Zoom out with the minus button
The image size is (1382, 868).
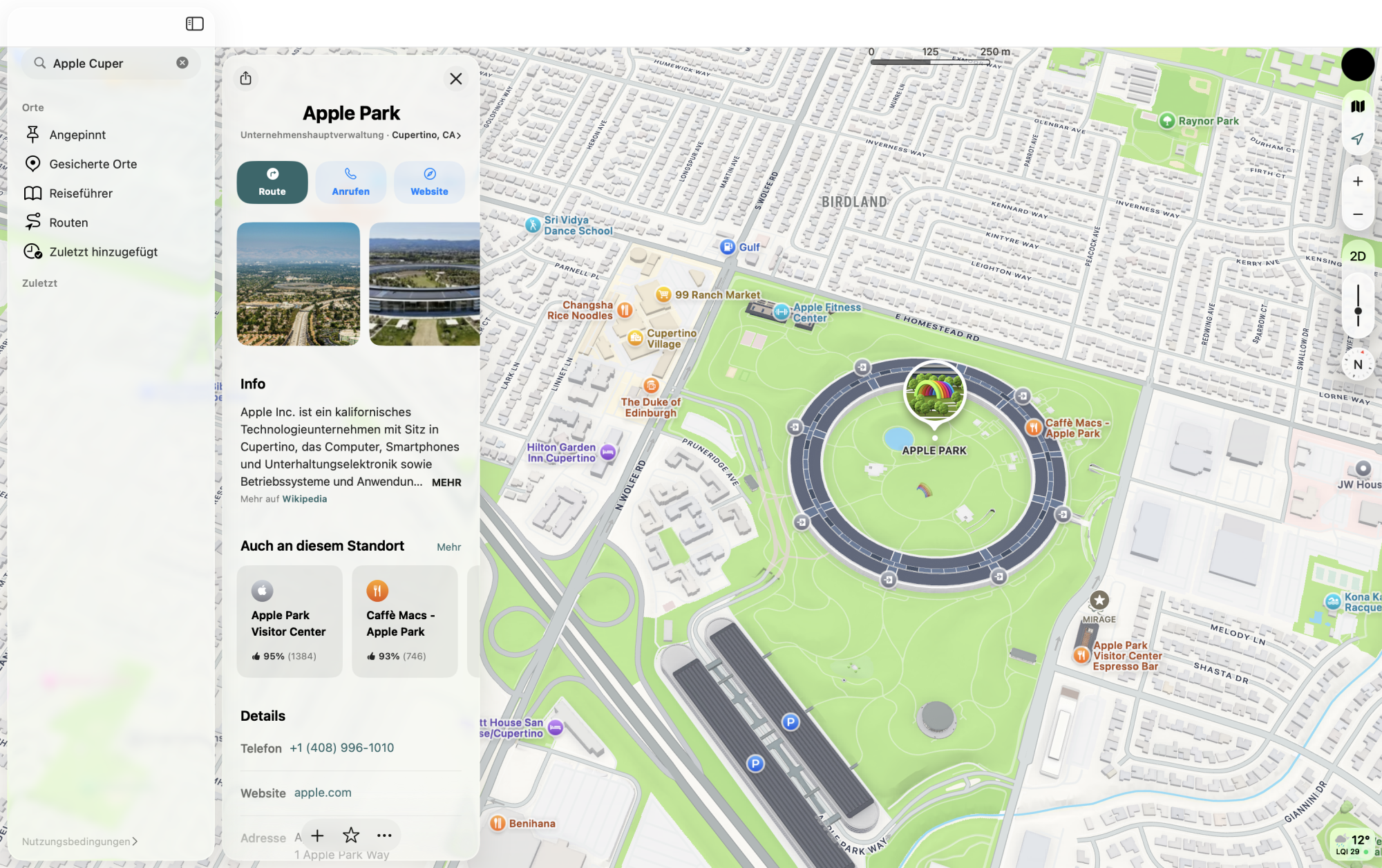click(x=1357, y=214)
